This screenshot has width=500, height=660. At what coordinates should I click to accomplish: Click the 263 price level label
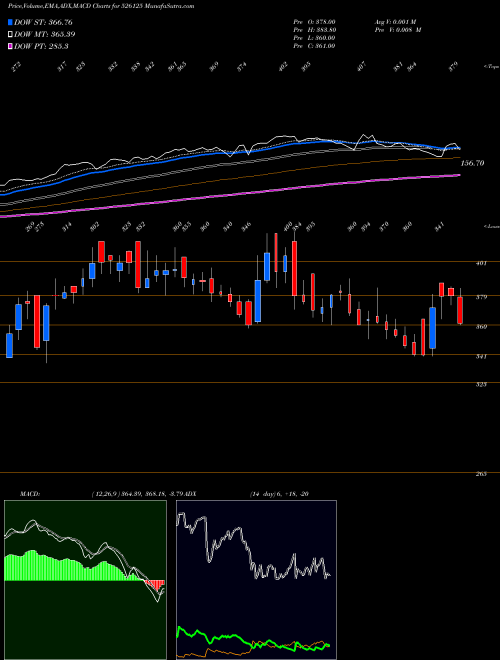coord(481,474)
